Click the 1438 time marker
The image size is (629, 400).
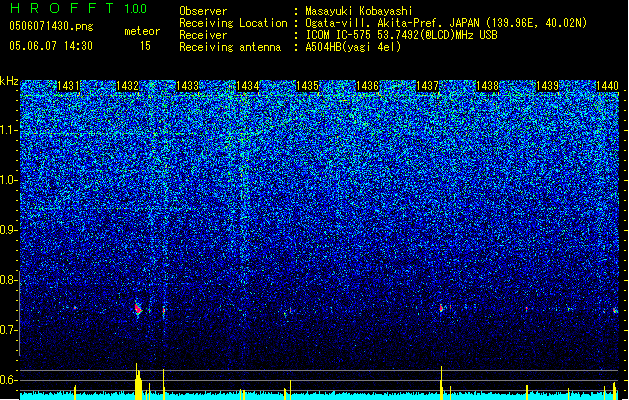(x=487, y=86)
